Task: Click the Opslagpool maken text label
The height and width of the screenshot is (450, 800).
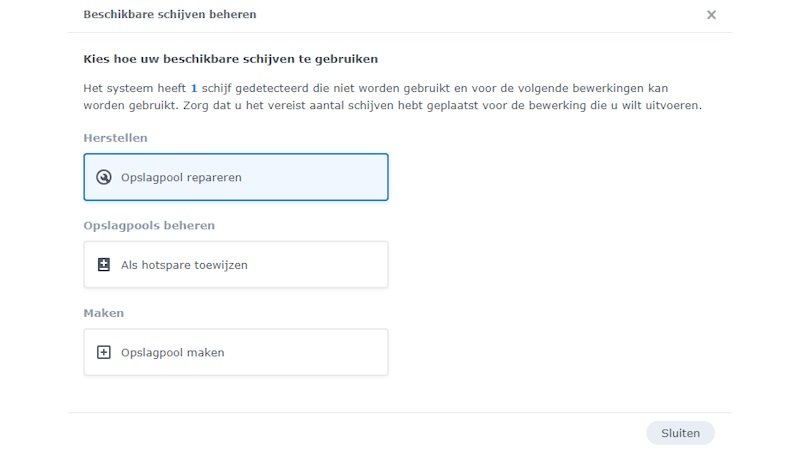Action: tap(172, 353)
